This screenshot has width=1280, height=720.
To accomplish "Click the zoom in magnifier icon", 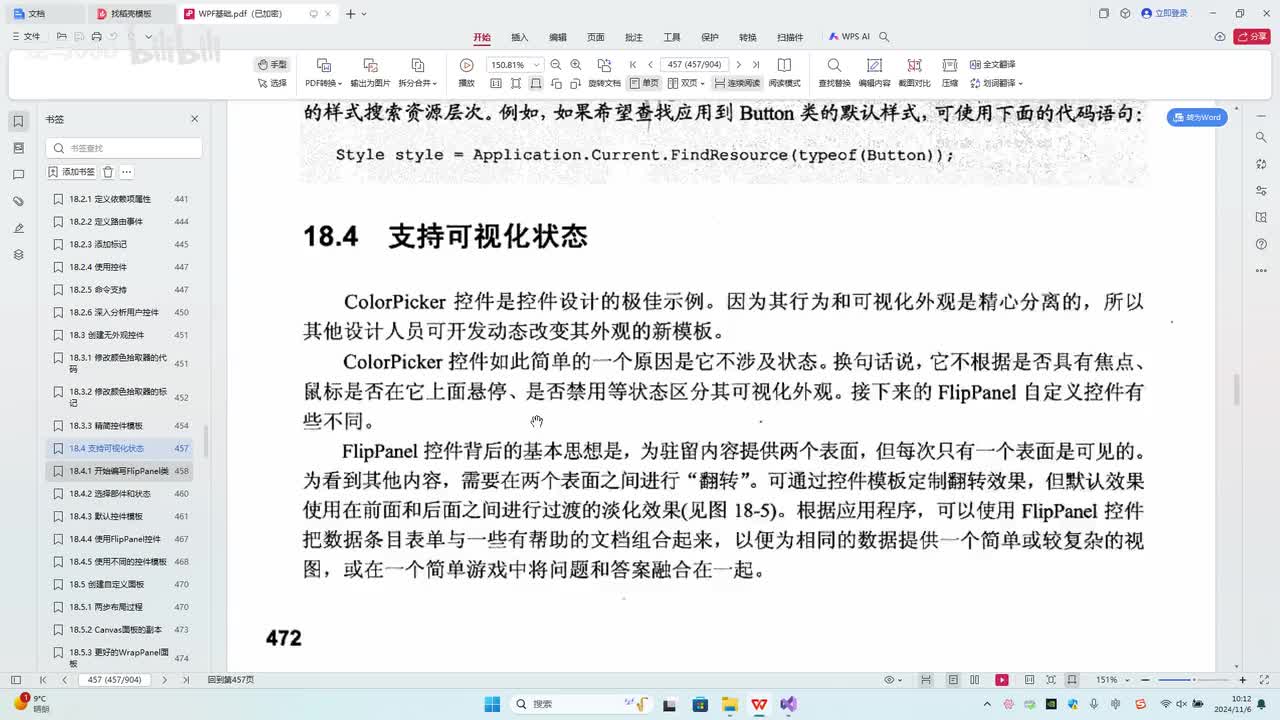I will (576, 64).
